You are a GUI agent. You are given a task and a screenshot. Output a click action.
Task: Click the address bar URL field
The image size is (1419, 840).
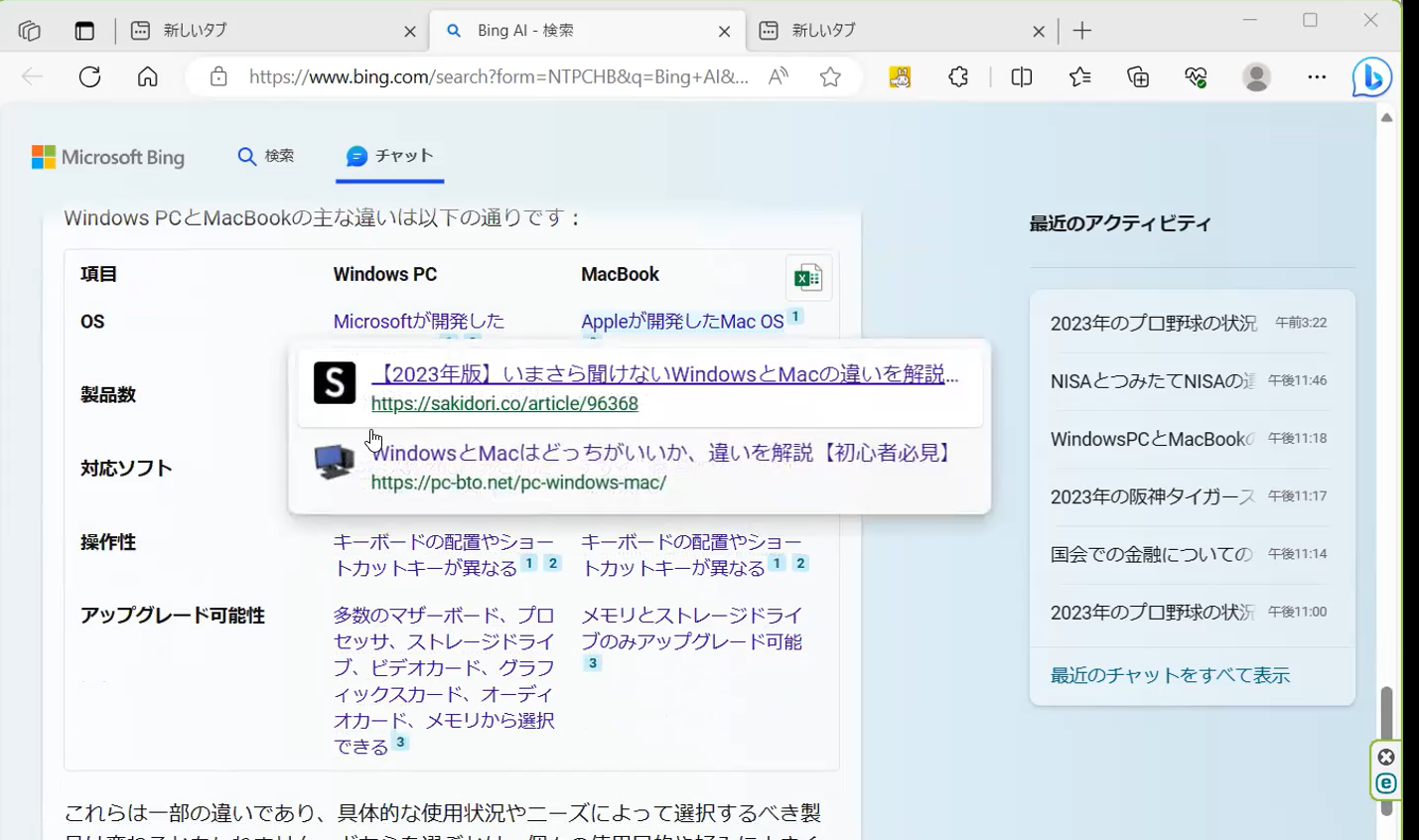coord(498,76)
